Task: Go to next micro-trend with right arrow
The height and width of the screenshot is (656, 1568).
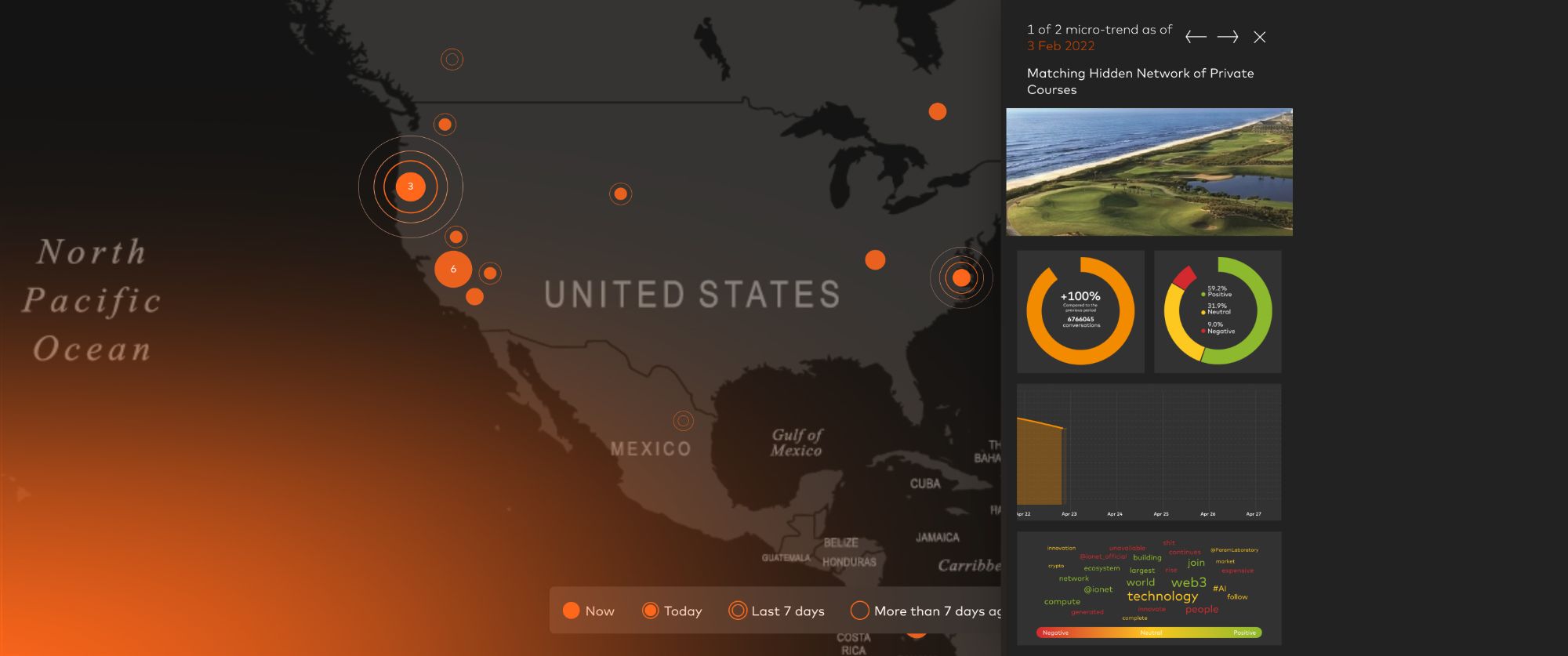Action: [1228, 37]
